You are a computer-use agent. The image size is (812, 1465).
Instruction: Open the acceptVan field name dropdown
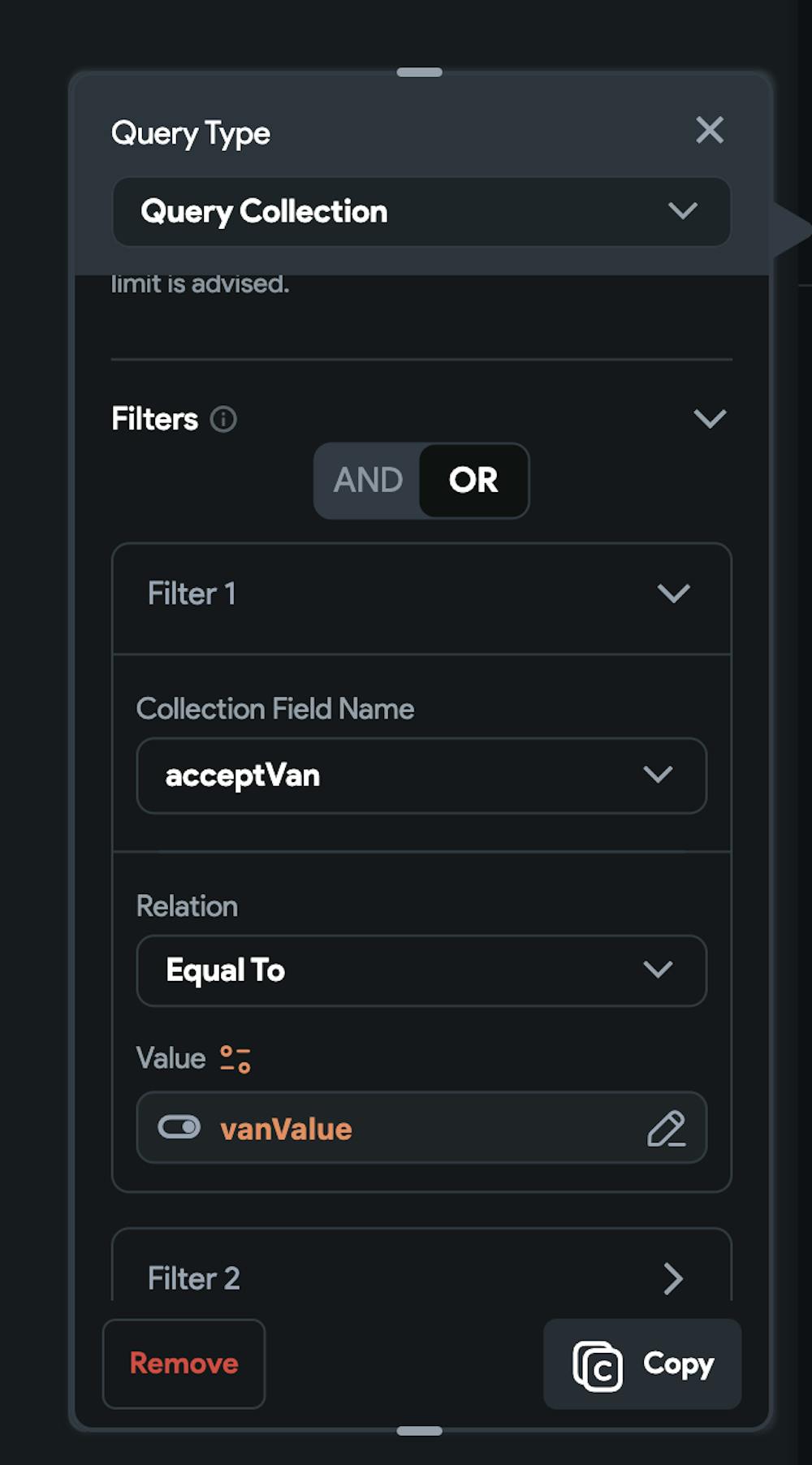[421, 776]
